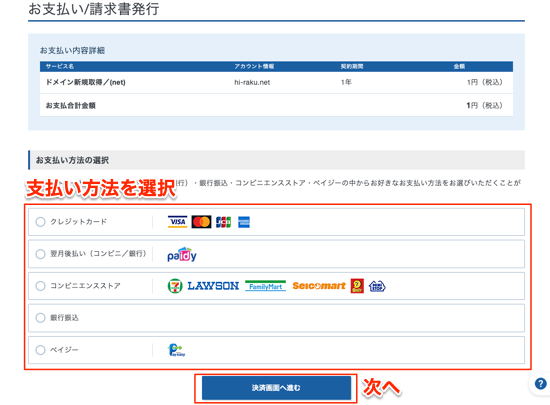Image resolution: width=550 pixels, height=405 pixels.
Task: Click the 1年 contract period cell
Action: pos(346,82)
